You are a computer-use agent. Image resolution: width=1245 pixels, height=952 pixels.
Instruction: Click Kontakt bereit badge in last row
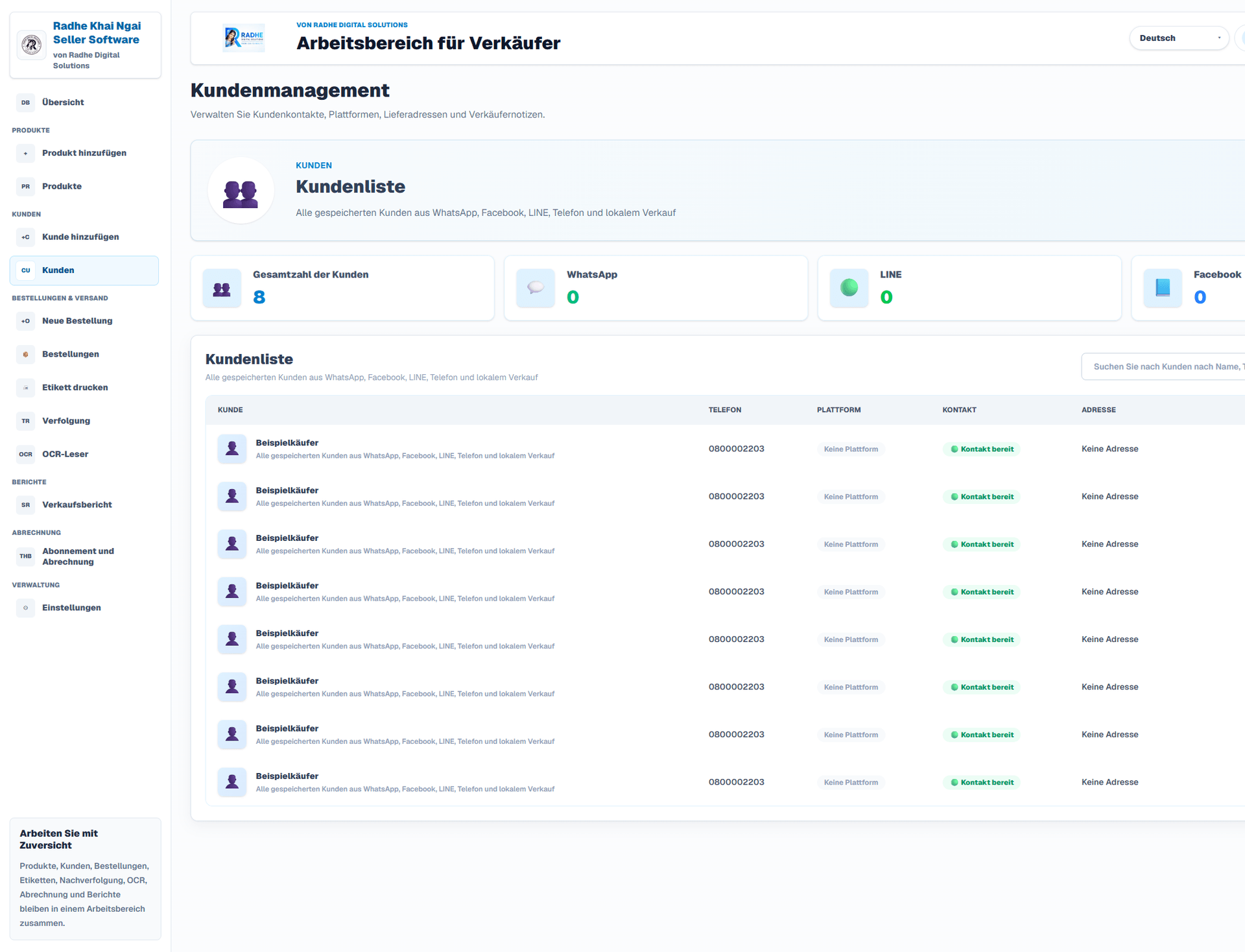click(x=982, y=783)
